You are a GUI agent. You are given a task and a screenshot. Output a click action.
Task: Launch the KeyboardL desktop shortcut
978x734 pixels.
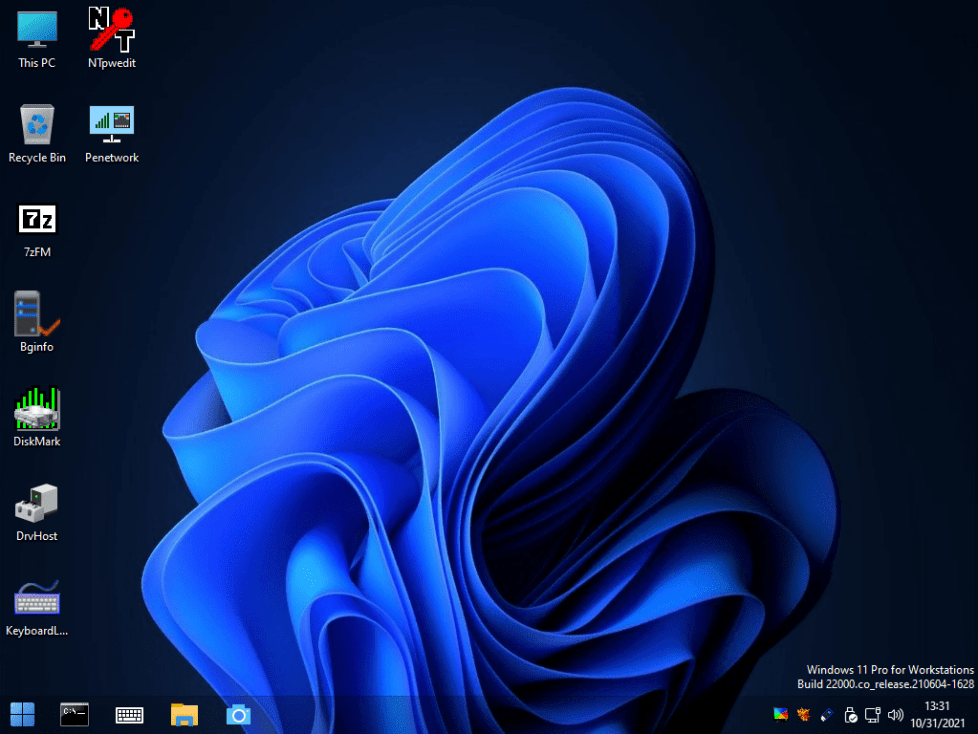click(36, 596)
